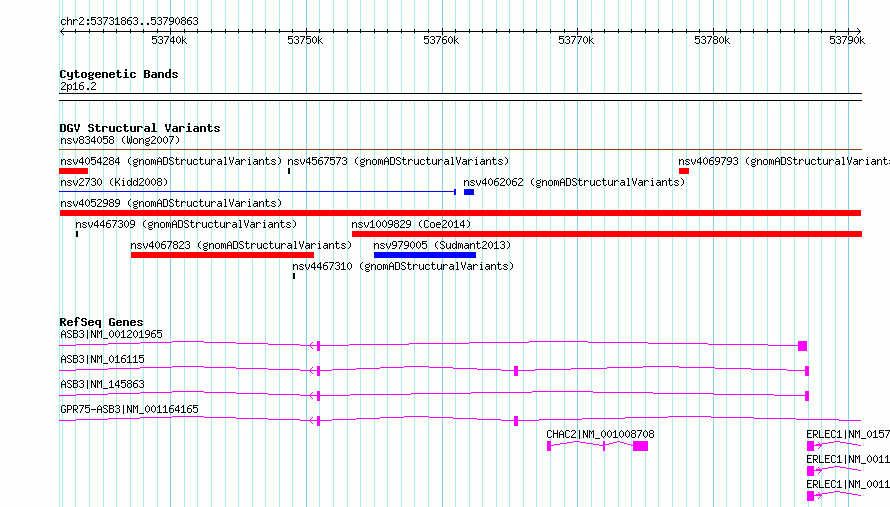Click the thin blue nsv2730 line

point(258,192)
